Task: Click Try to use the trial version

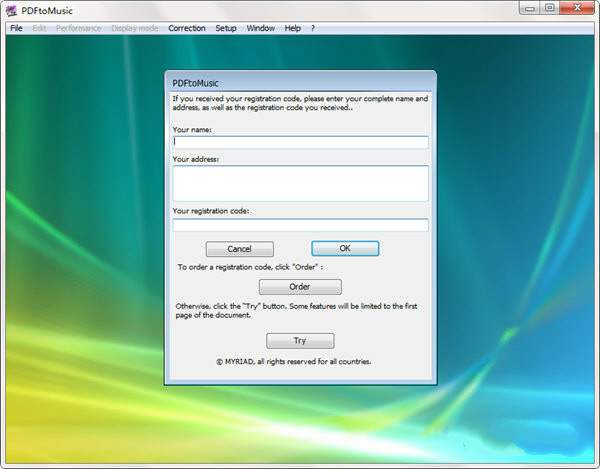Action: (x=300, y=341)
